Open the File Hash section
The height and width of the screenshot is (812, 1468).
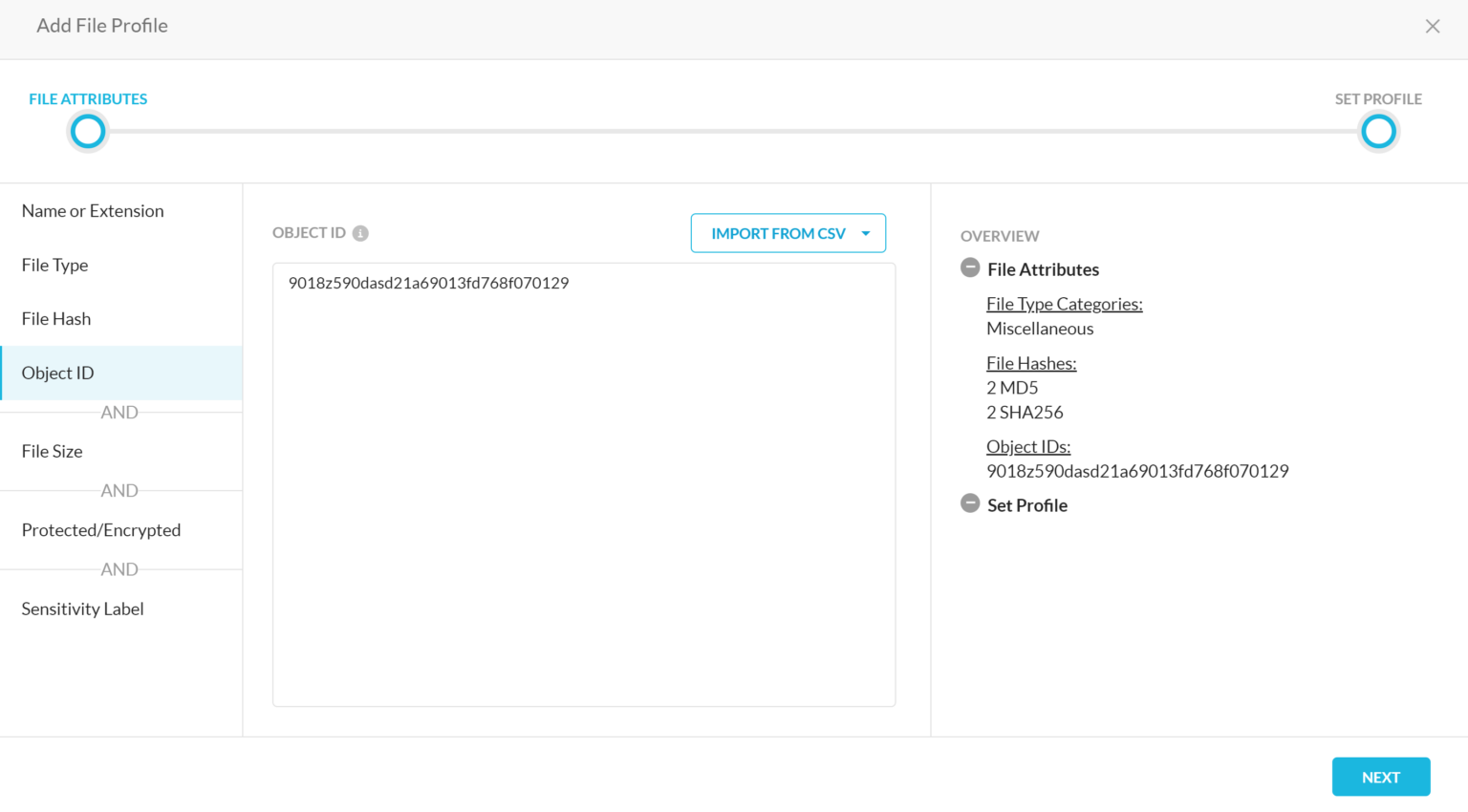[55, 318]
